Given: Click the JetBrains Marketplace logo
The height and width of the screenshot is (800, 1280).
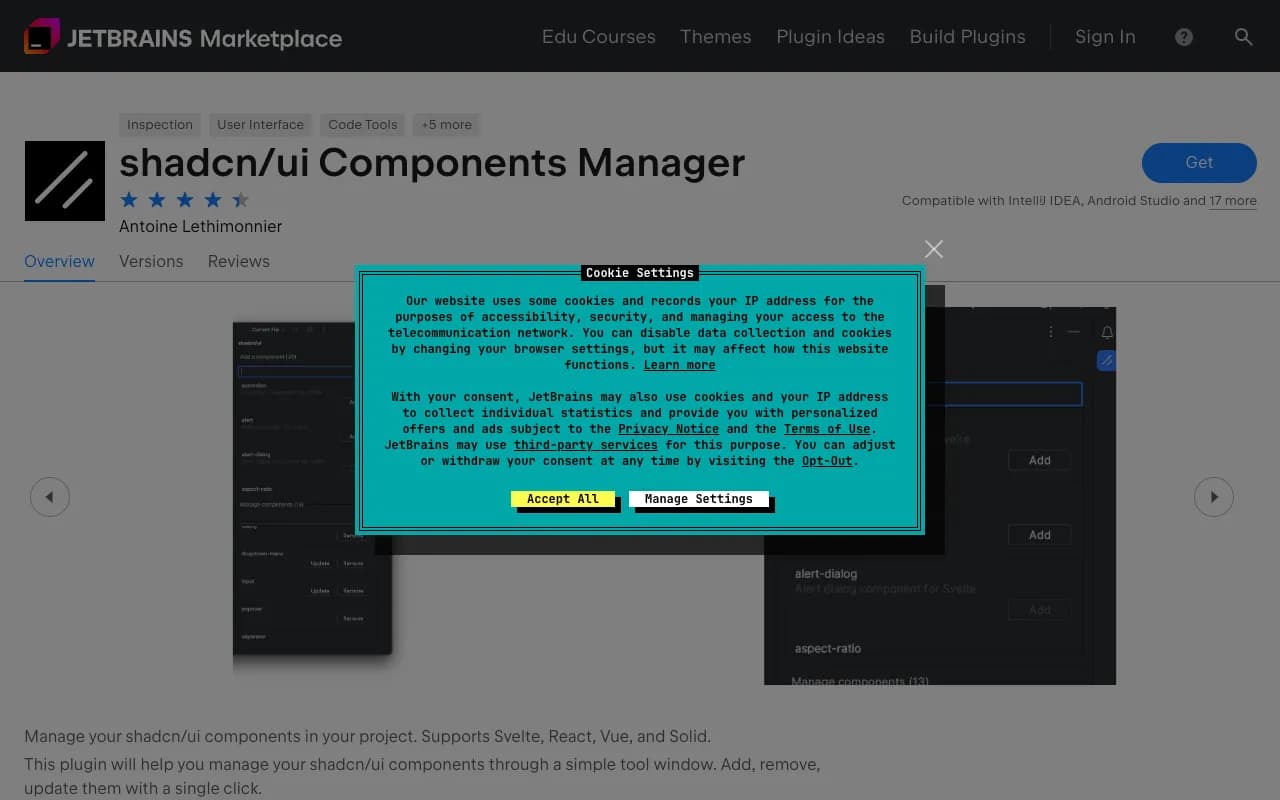Looking at the screenshot, I should pos(183,36).
